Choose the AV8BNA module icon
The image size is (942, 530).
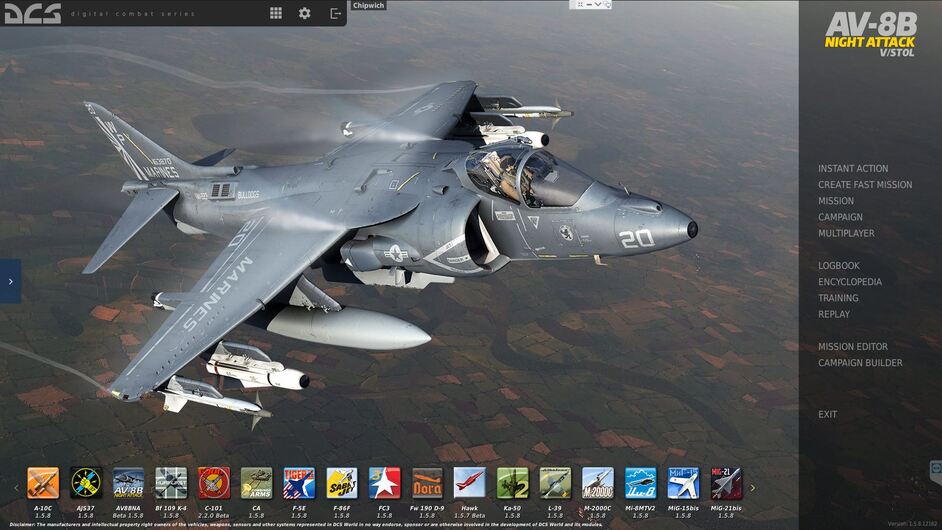click(x=128, y=483)
